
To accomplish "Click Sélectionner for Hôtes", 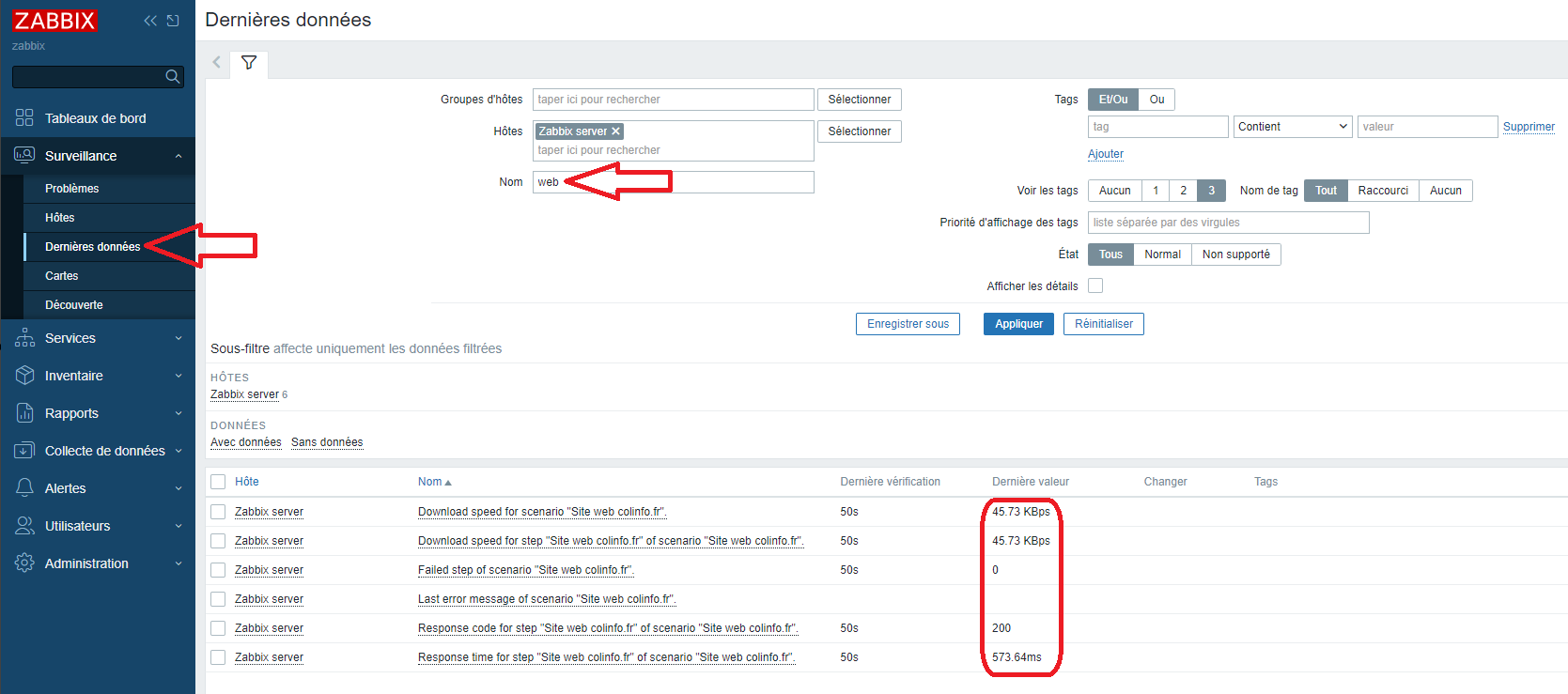I will coord(859,131).
